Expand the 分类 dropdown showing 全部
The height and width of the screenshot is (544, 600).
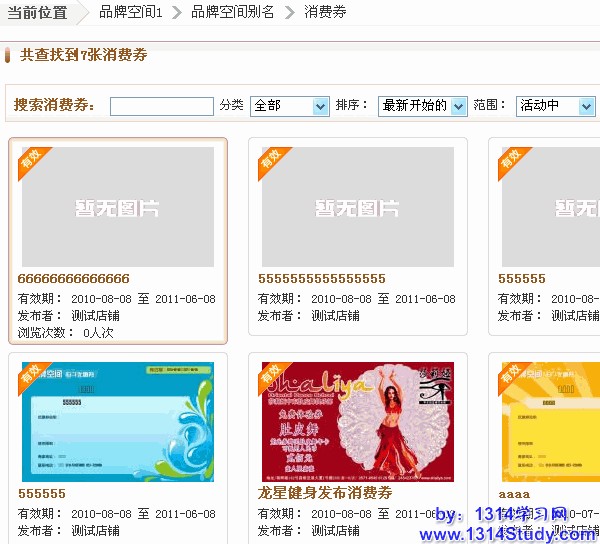coord(290,106)
